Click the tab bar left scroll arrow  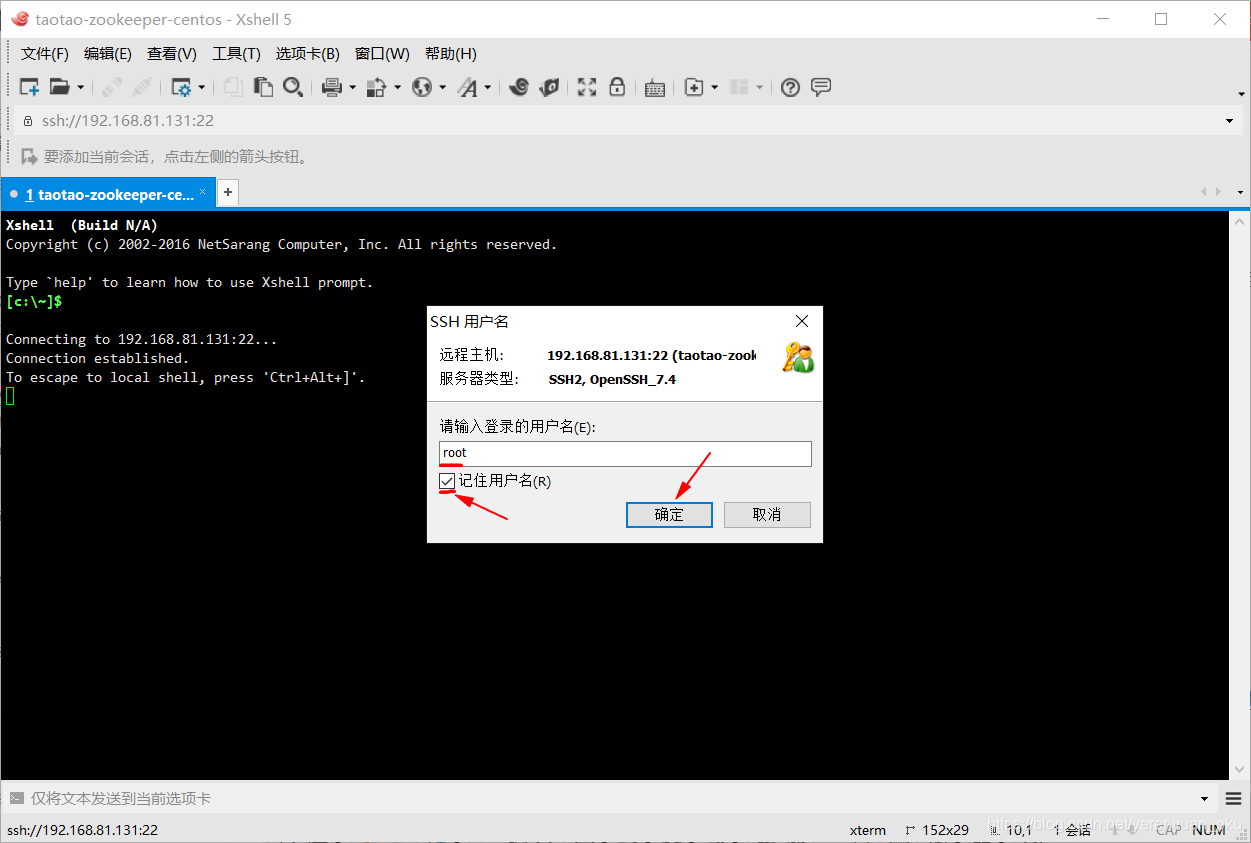tap(1205, 192)
